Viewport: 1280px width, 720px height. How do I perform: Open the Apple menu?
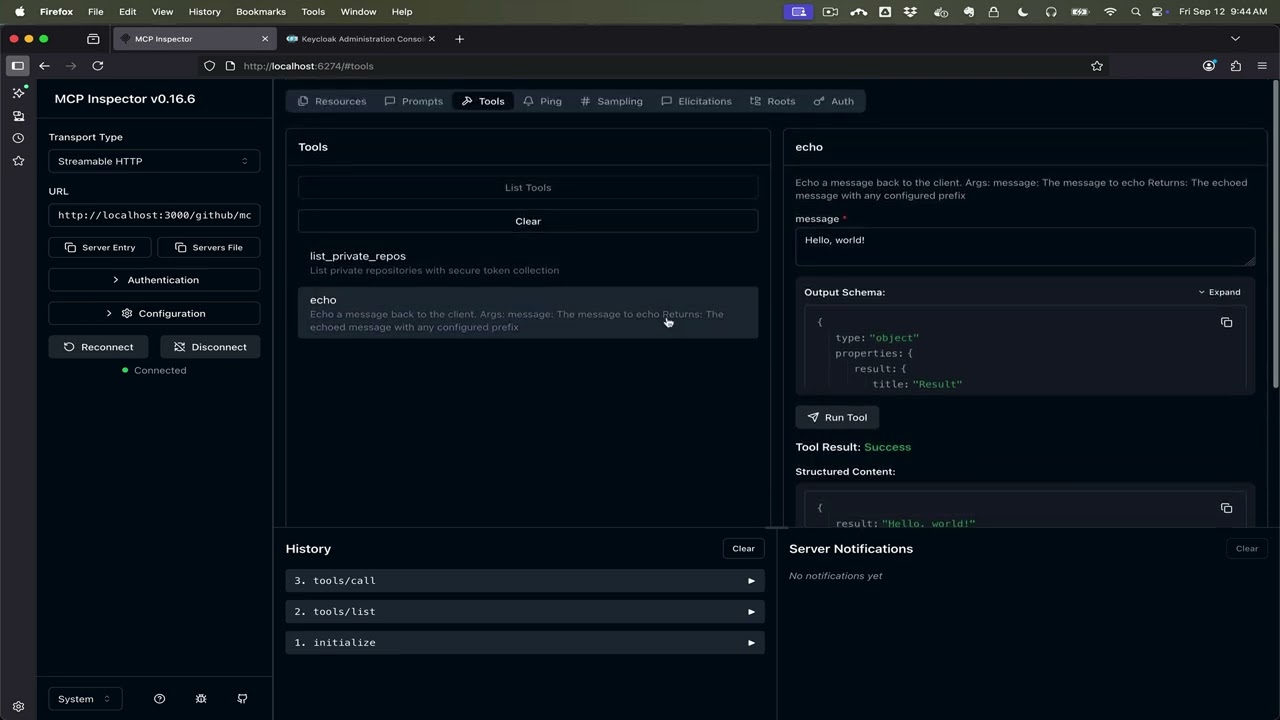(x=19, y=12)
